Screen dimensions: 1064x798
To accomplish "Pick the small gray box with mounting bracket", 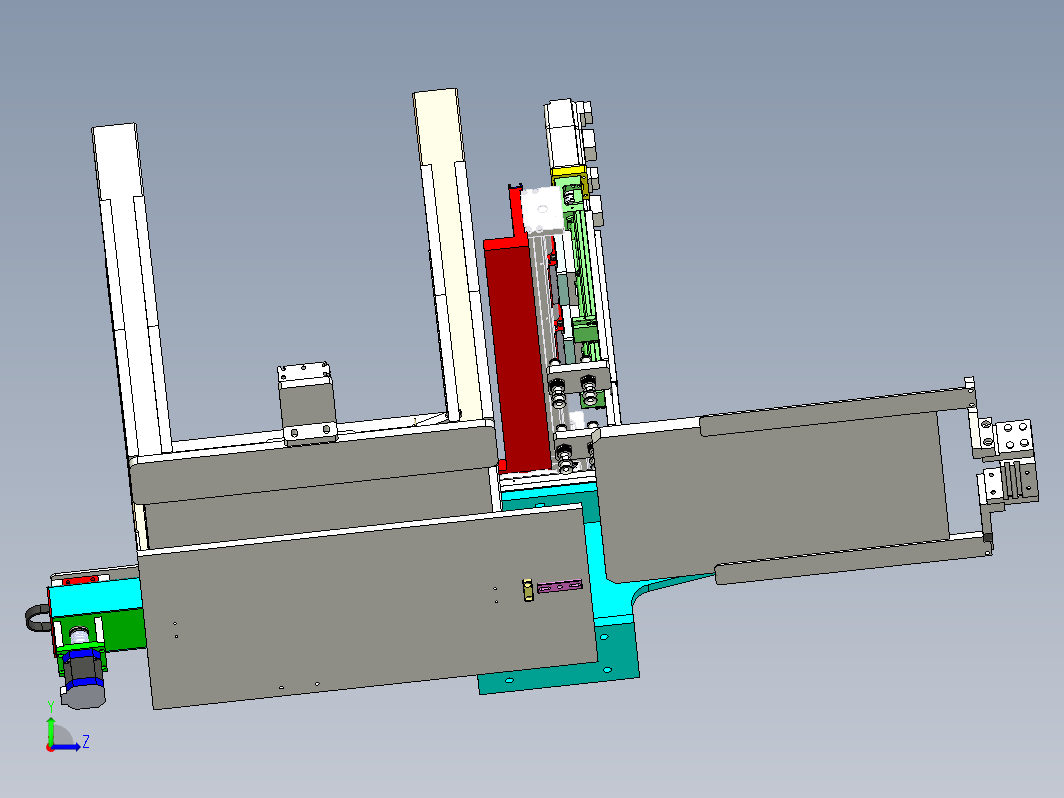I will 307,403.
